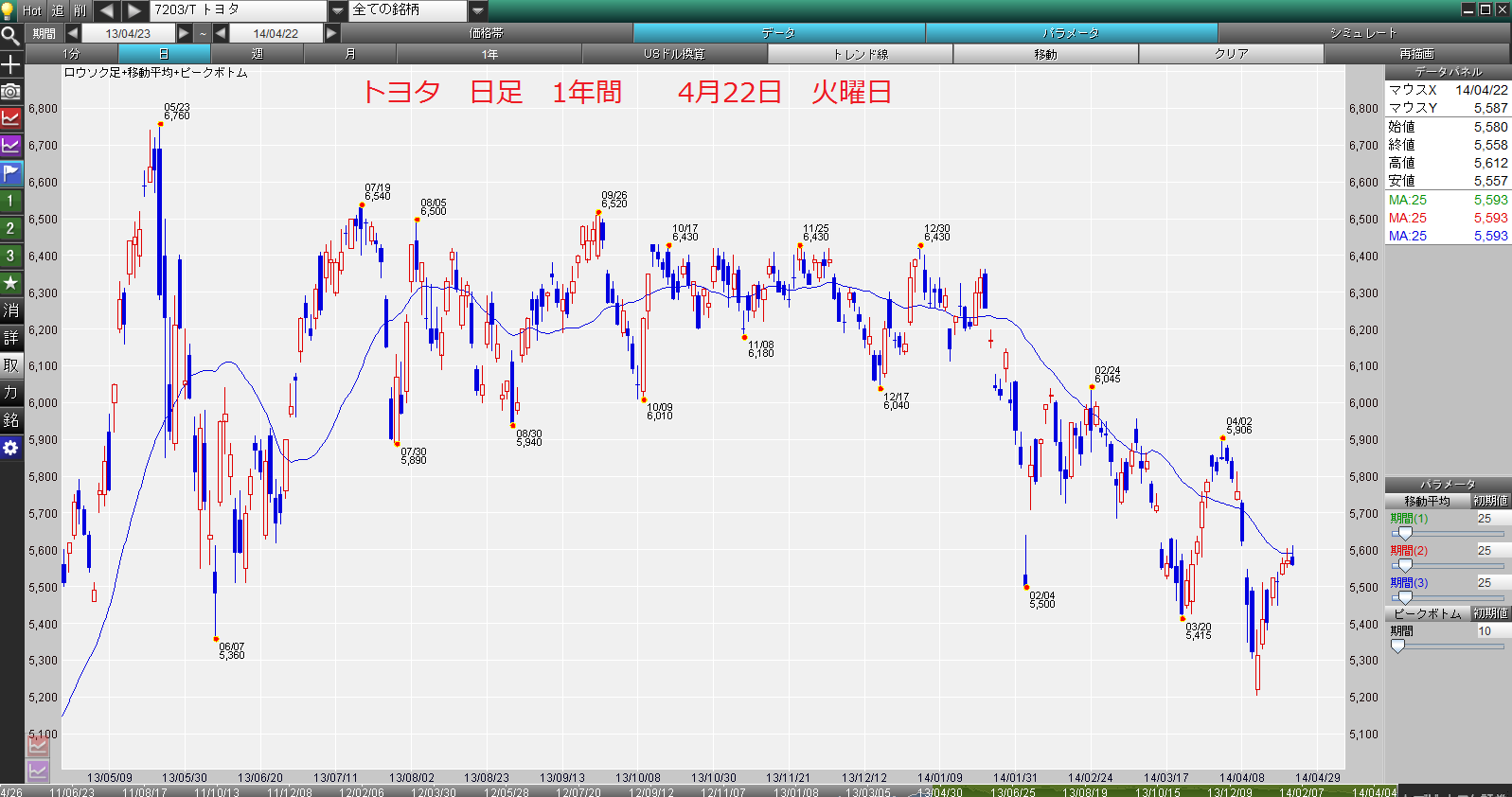The width and height of the screenshot is (1512, 797).
Task: Select the green preset 3 button
Action: (x=10, y=256)
